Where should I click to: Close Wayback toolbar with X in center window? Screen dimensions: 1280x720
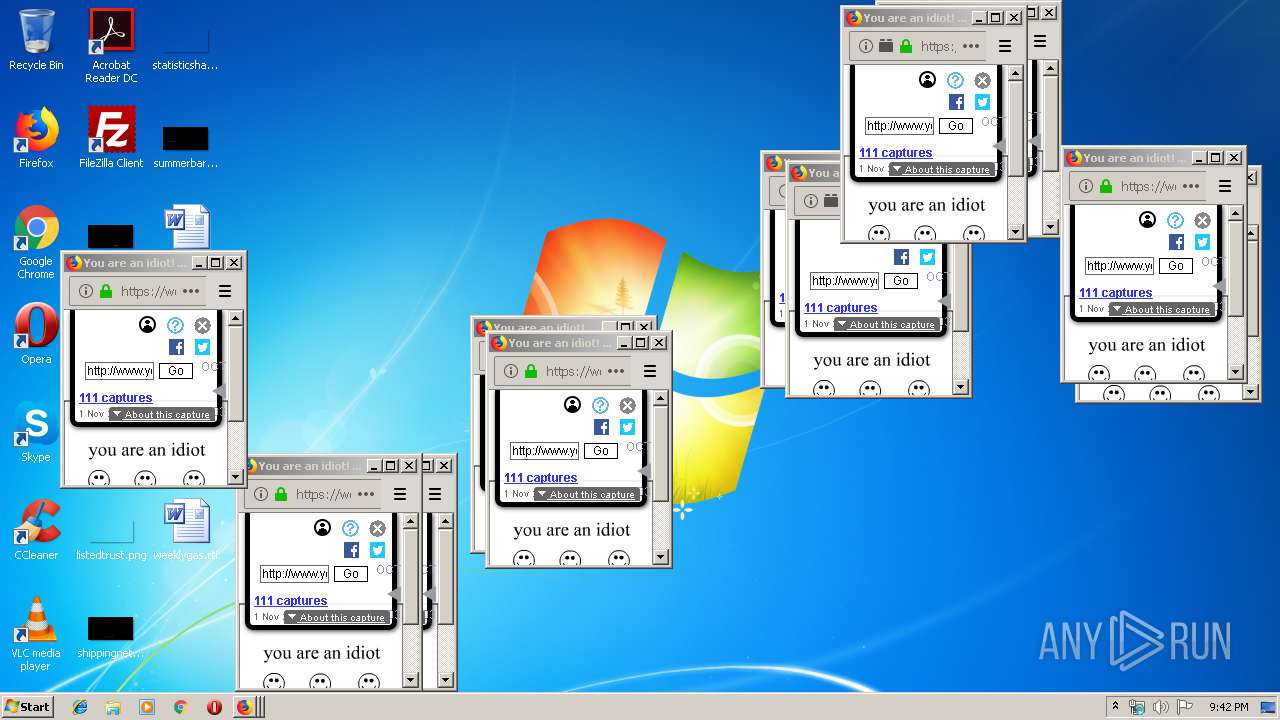(x=627, y=405)
